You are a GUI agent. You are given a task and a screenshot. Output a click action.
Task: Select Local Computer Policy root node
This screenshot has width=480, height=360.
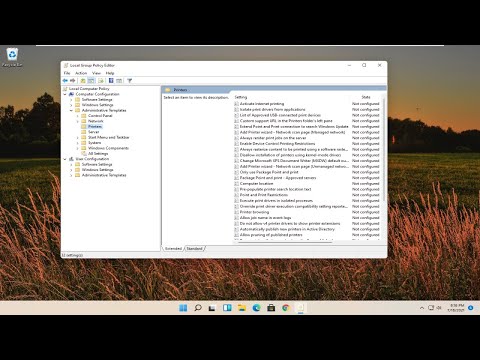pyautogui.click(x=89, y=89)
